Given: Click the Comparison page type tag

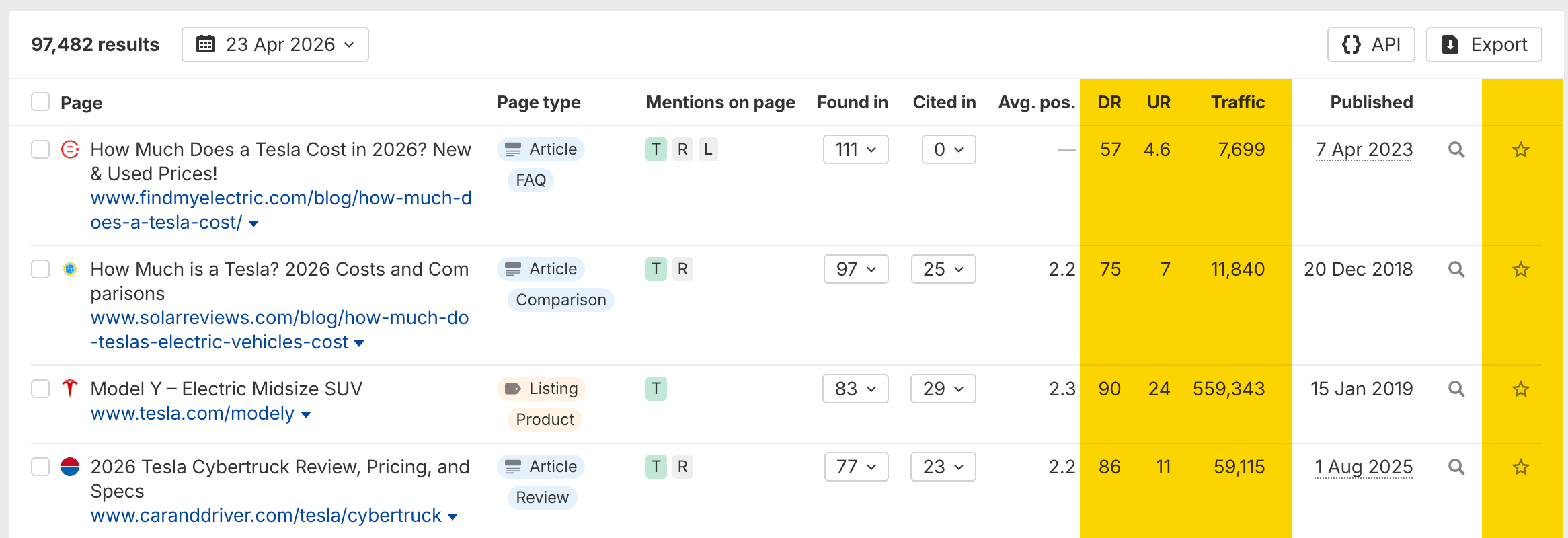Looking at the screenshot, I should [561, 300].
